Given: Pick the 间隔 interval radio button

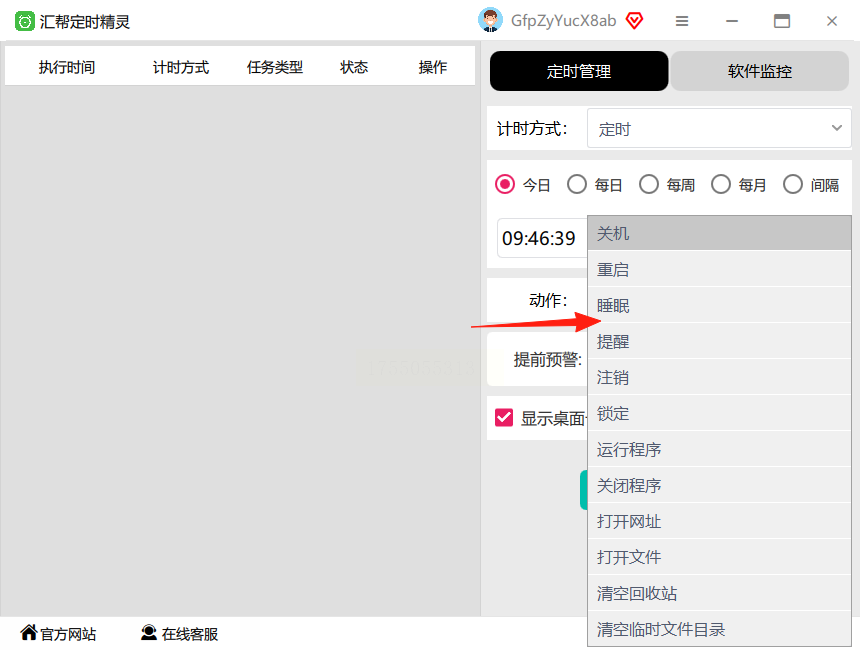Looking at the screenshot, I should (x=793, y=184).
